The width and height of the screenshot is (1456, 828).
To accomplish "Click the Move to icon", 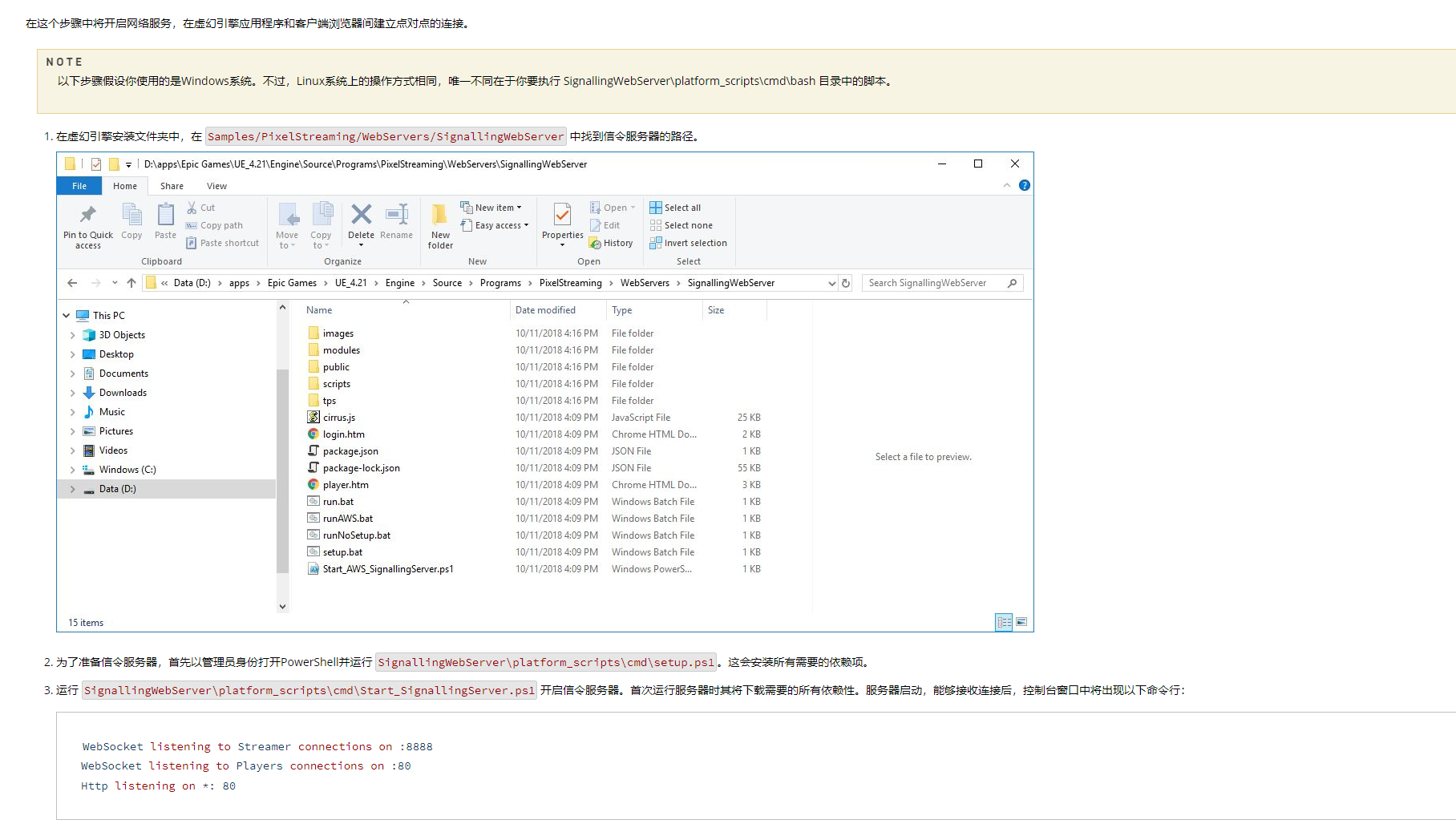I will [x=288, y=215].
